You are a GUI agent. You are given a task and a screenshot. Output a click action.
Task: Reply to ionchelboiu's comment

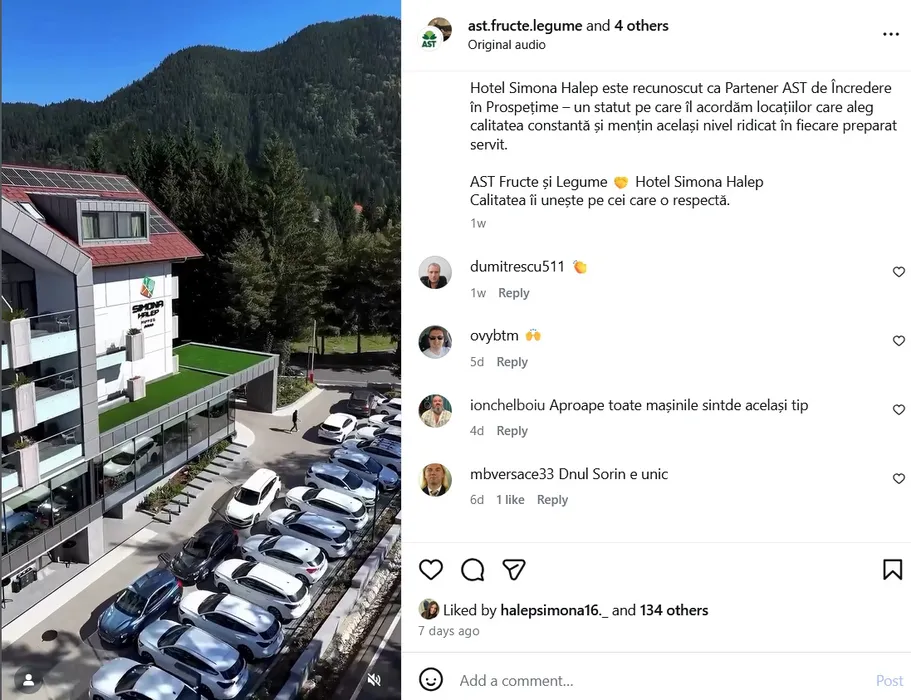[512, 430]
